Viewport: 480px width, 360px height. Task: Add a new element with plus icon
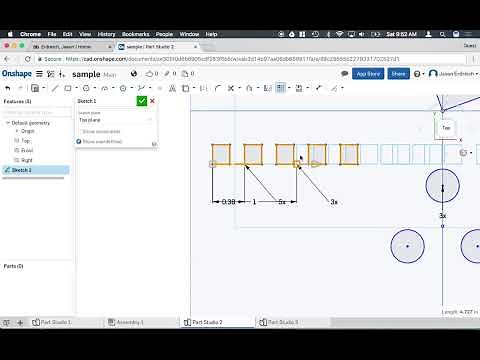(x=20, y=322)
